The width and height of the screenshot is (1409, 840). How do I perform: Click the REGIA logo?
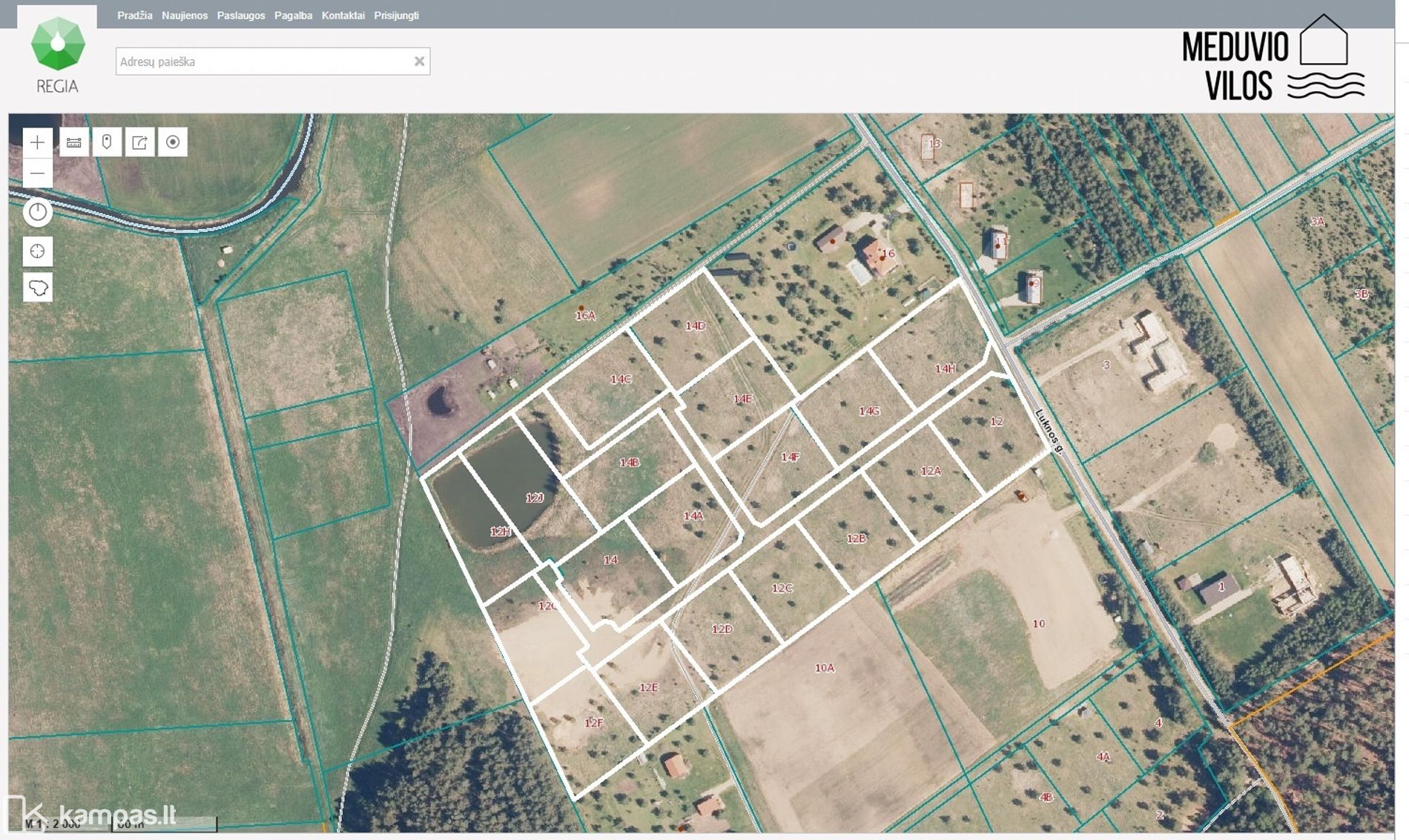57,54
